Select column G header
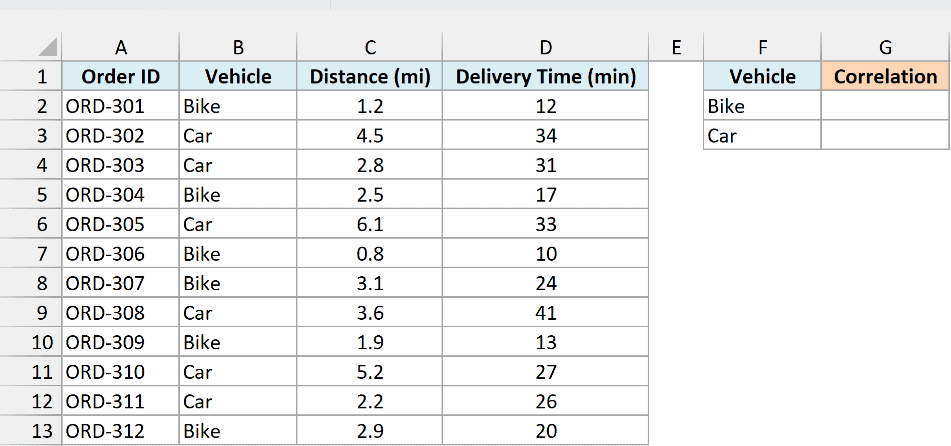Viewport: 951px width, 446px height. tap(885, 47)
